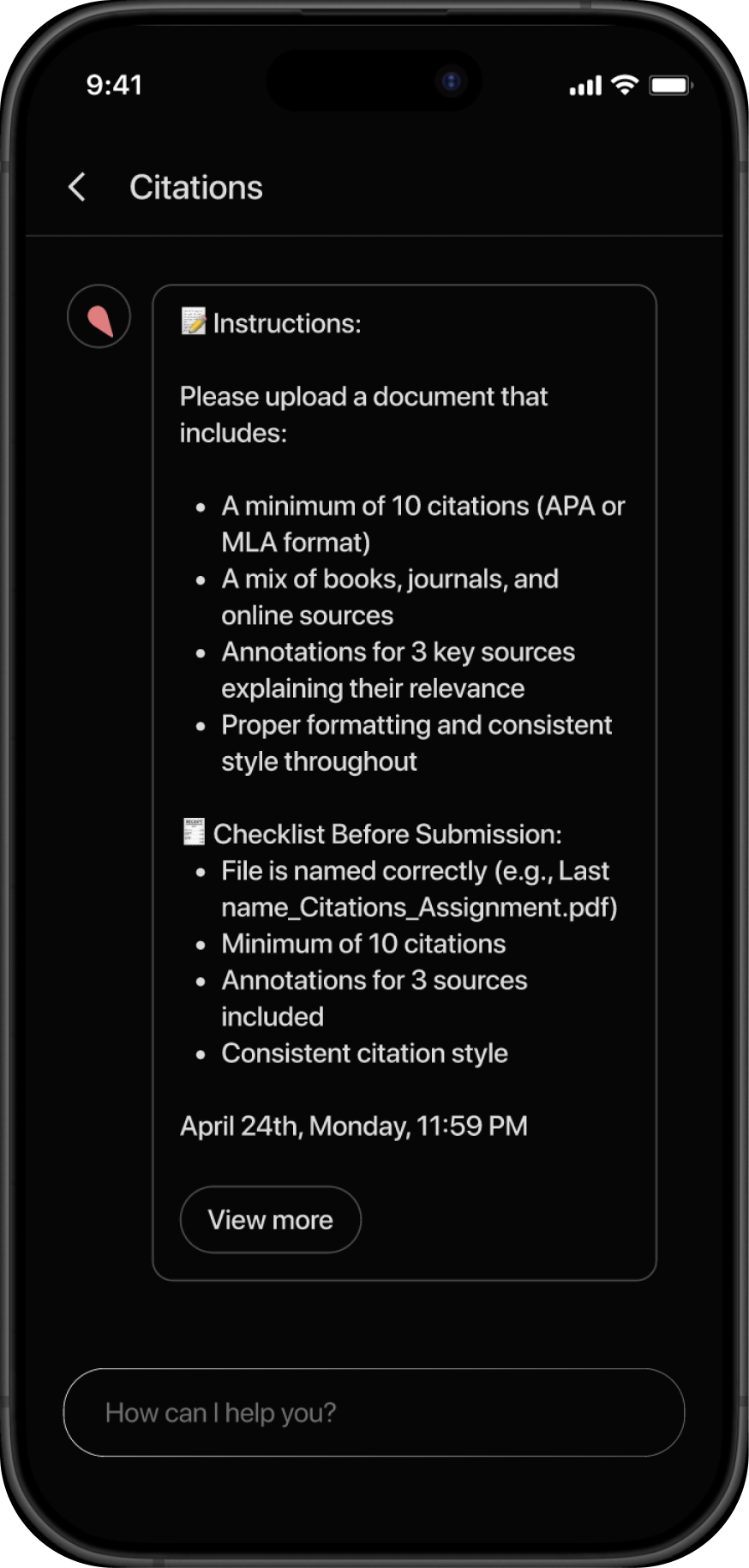The width and height of the screenshot is (749, 1568).
Task: Select the Citations page title
Action: click(196, 187)
